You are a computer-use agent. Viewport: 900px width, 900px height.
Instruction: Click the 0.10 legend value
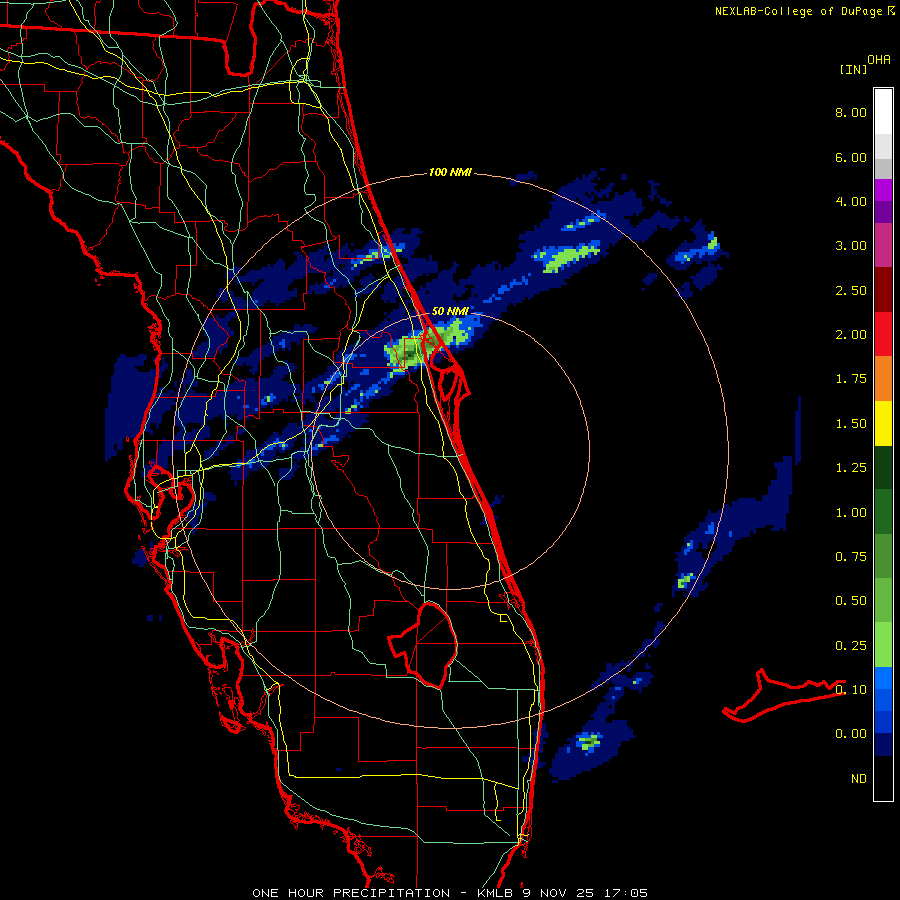pyautogui.click(x=851, y=689)
